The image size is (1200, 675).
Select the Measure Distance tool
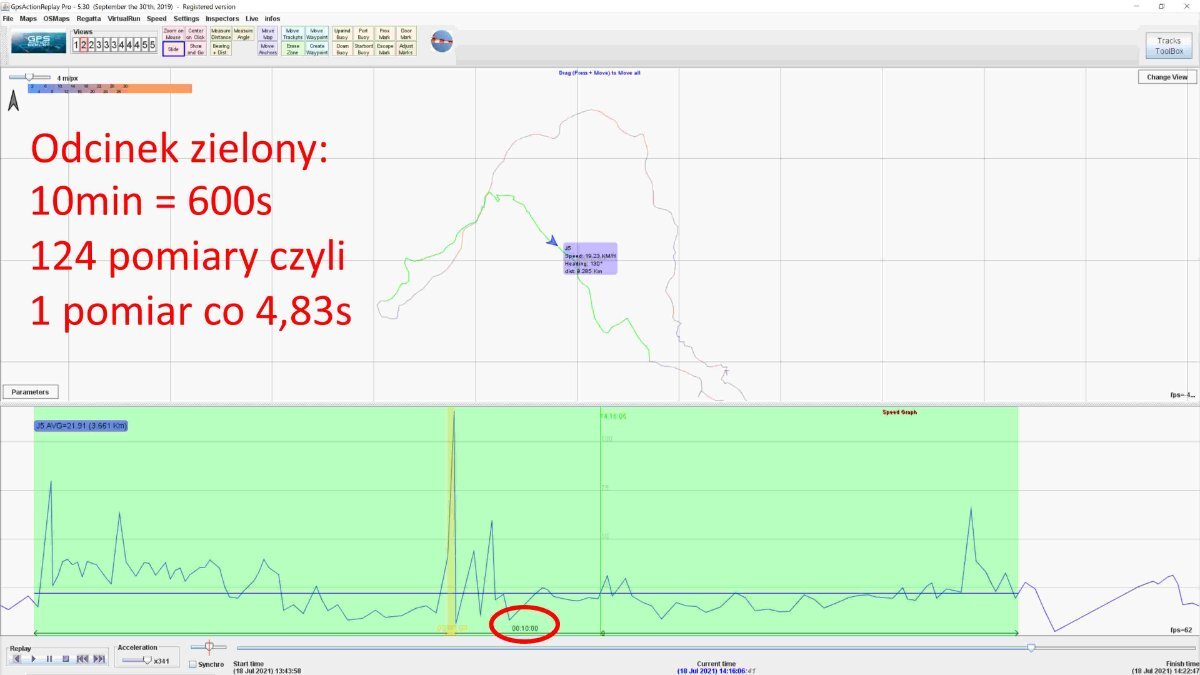(x=220, y=35)
